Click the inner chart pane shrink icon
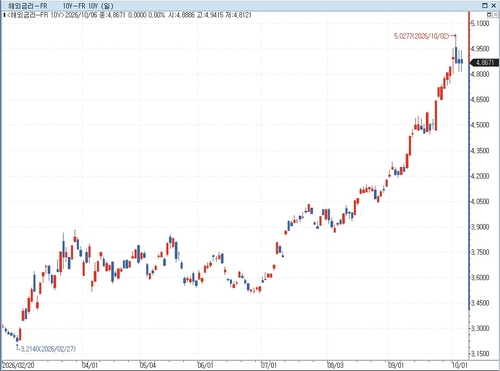This screenshot has height=371, width=500. (x=489, y=15)
